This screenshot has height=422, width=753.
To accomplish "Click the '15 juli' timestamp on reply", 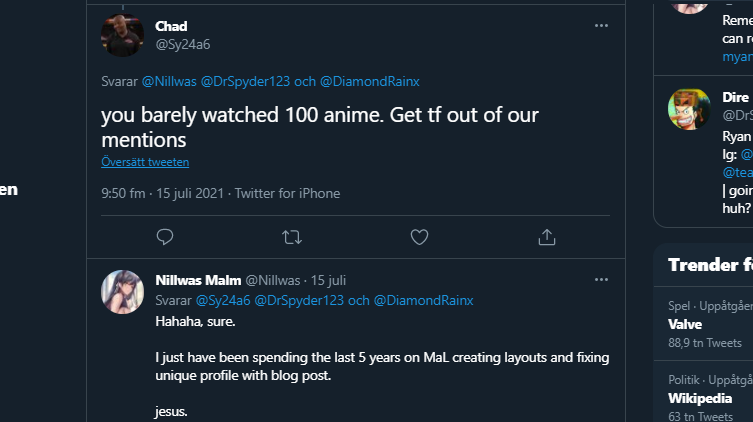I will click(329, 280).
